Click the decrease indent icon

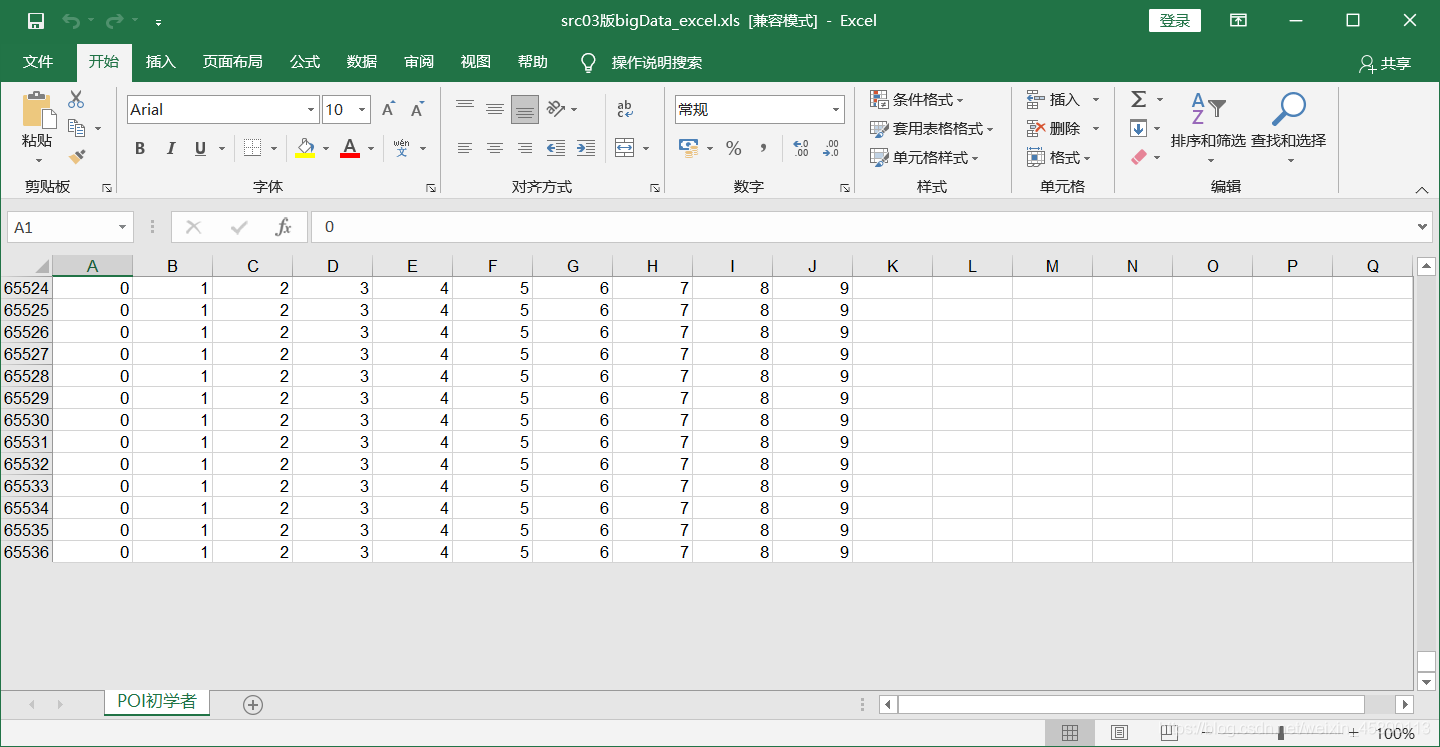(556, 149)
